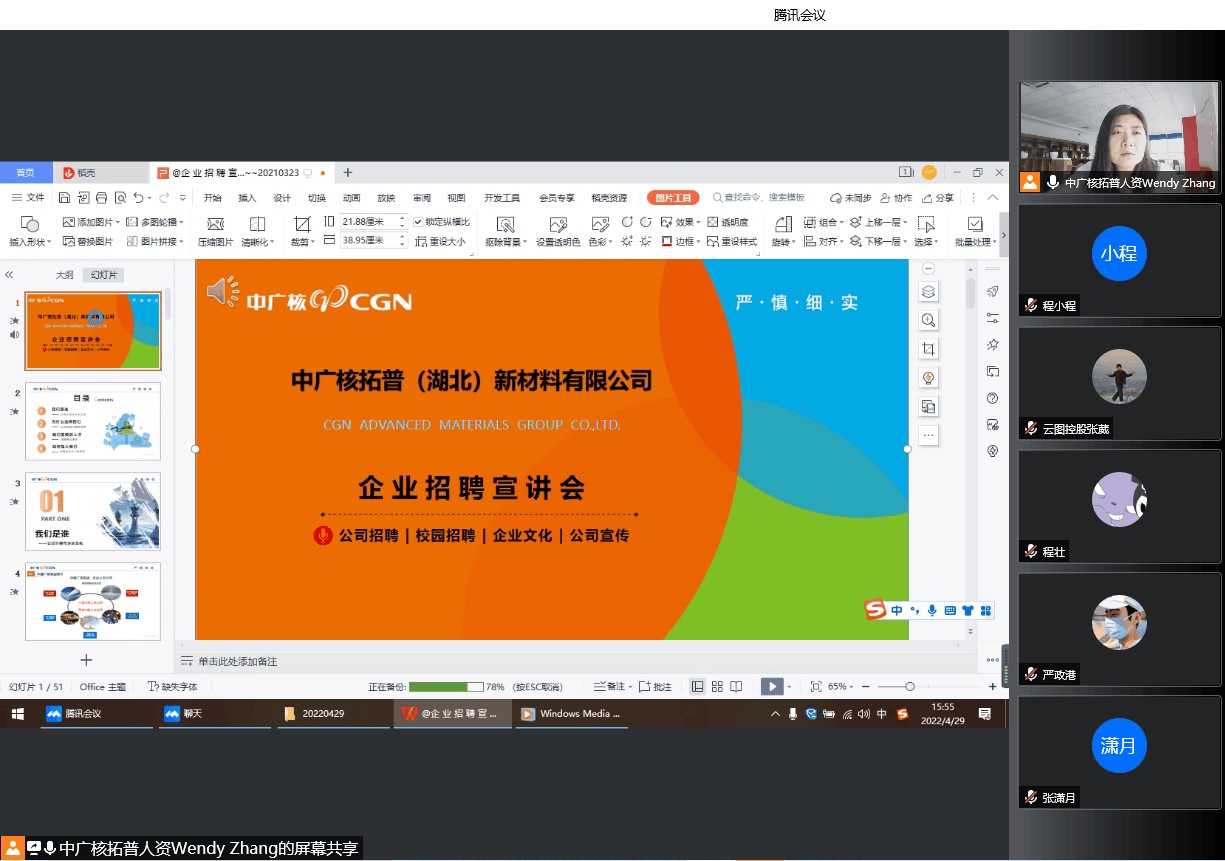1225x861 pixels.
Task: Open the Animation (动画) ribbon tab
Action: [x=351, y=198]
